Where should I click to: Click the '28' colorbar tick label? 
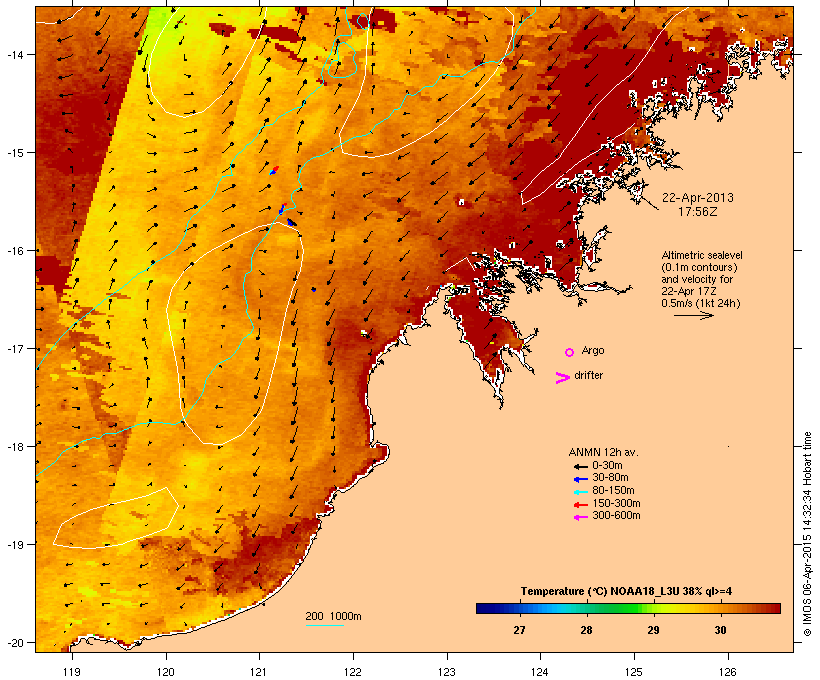pos(586,630)
